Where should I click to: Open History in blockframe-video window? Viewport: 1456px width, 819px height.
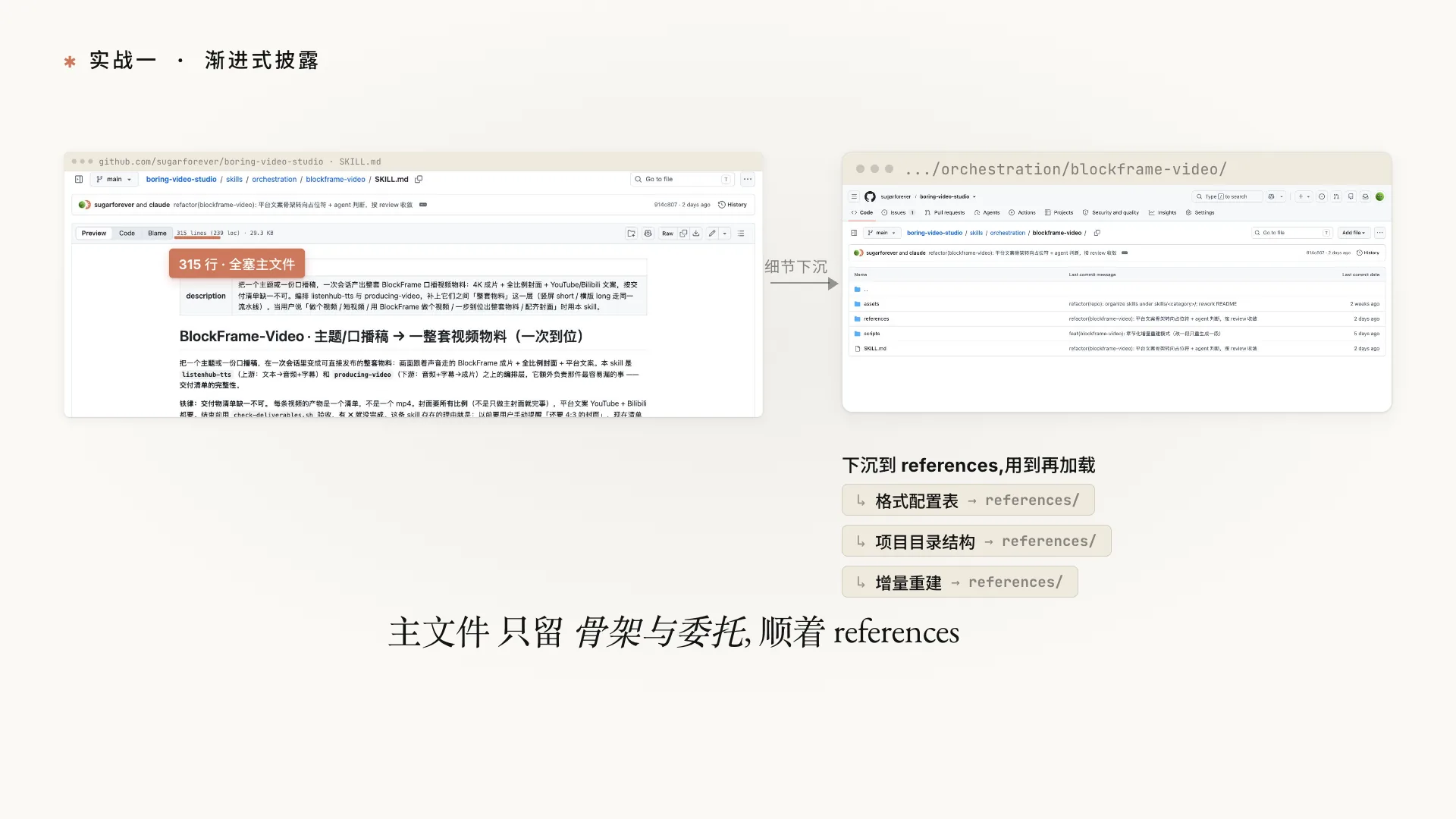click(x=1368, y=253)
